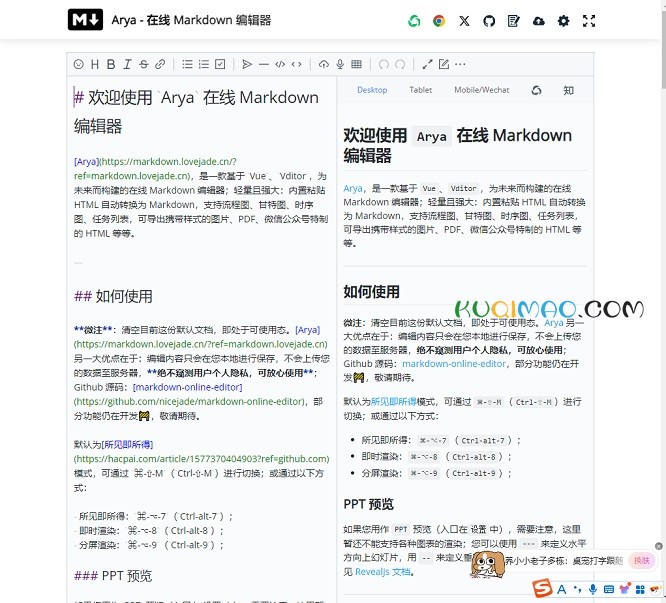Open the Arya link in 微注 paragraph preview
Screen dimensions: 666x603
(x=553, y=323)
